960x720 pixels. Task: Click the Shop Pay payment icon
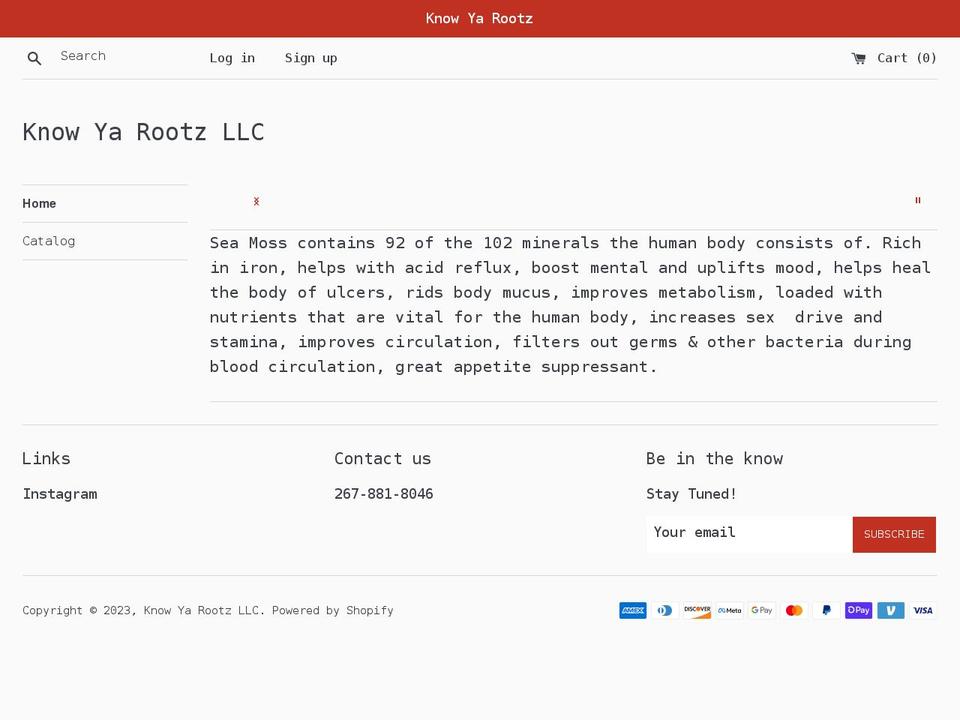pos(858,610)
